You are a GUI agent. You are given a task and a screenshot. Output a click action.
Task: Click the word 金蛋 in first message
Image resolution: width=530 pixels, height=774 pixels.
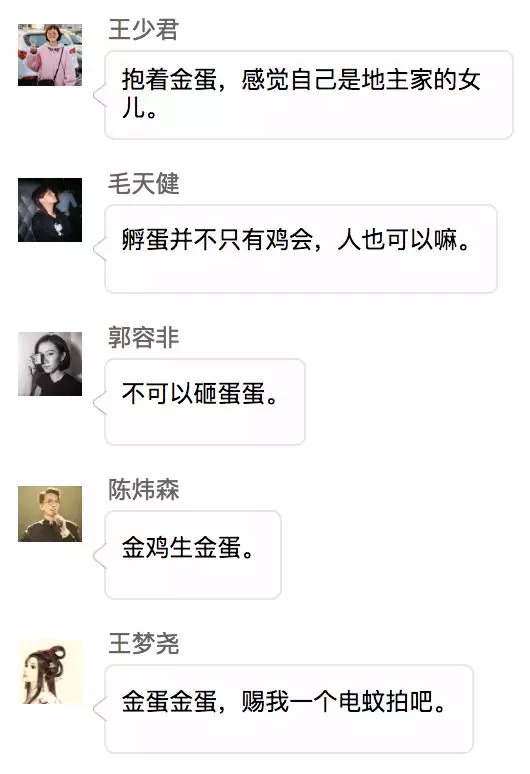(x=193, y=80)
